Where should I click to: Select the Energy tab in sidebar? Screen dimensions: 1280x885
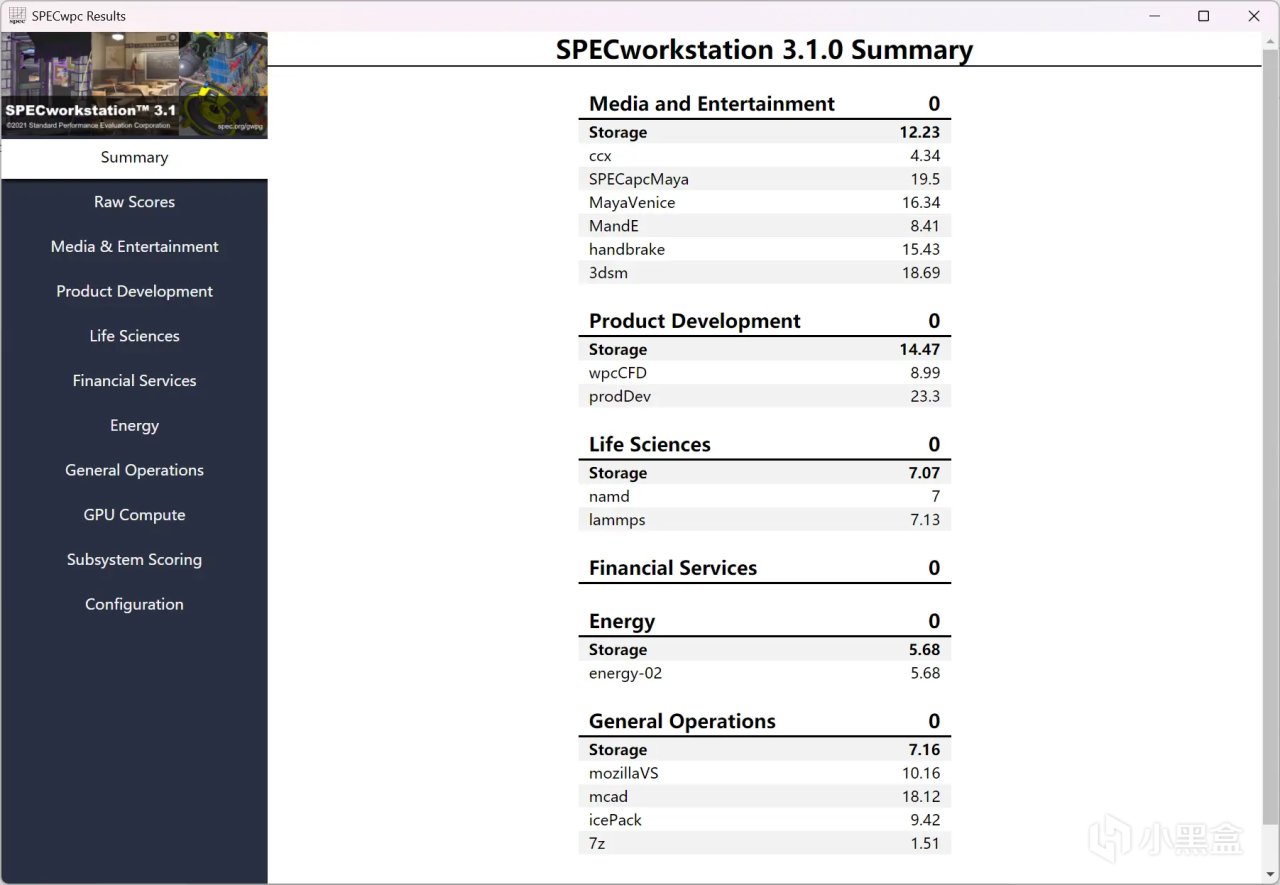(134, 426)
